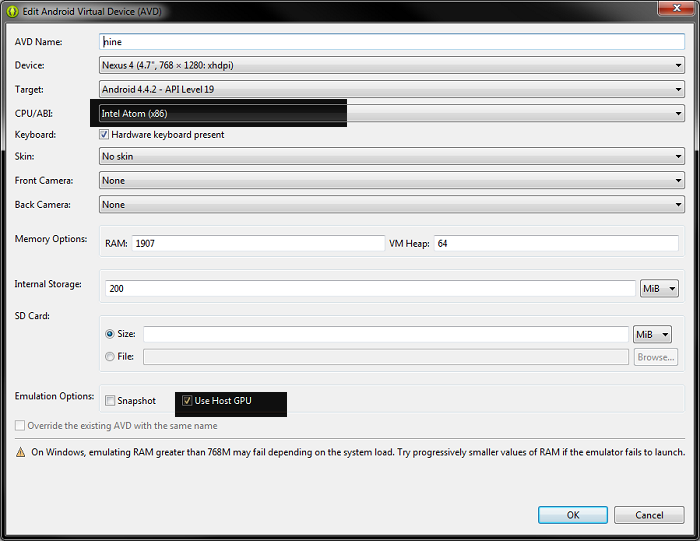Select the SD Card File radio button
This screenshot has height=541, width=700.
(x=109, y=356)
